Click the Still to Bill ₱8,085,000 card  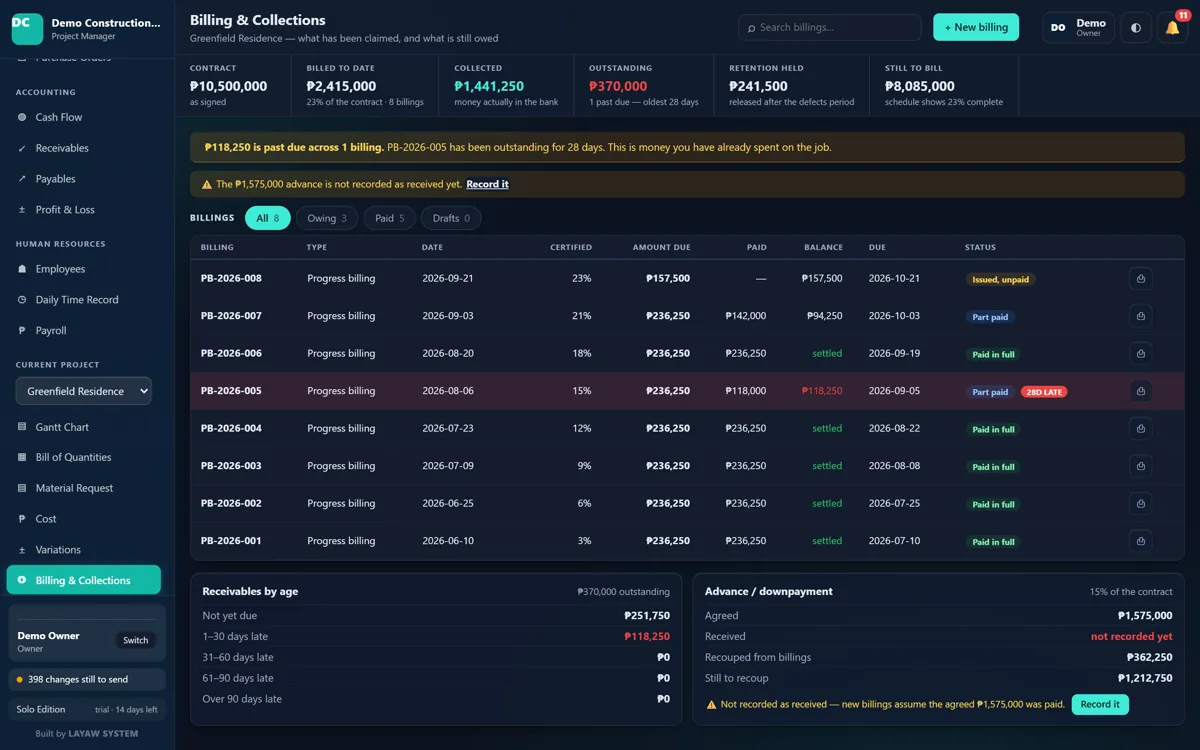point(944,88)
